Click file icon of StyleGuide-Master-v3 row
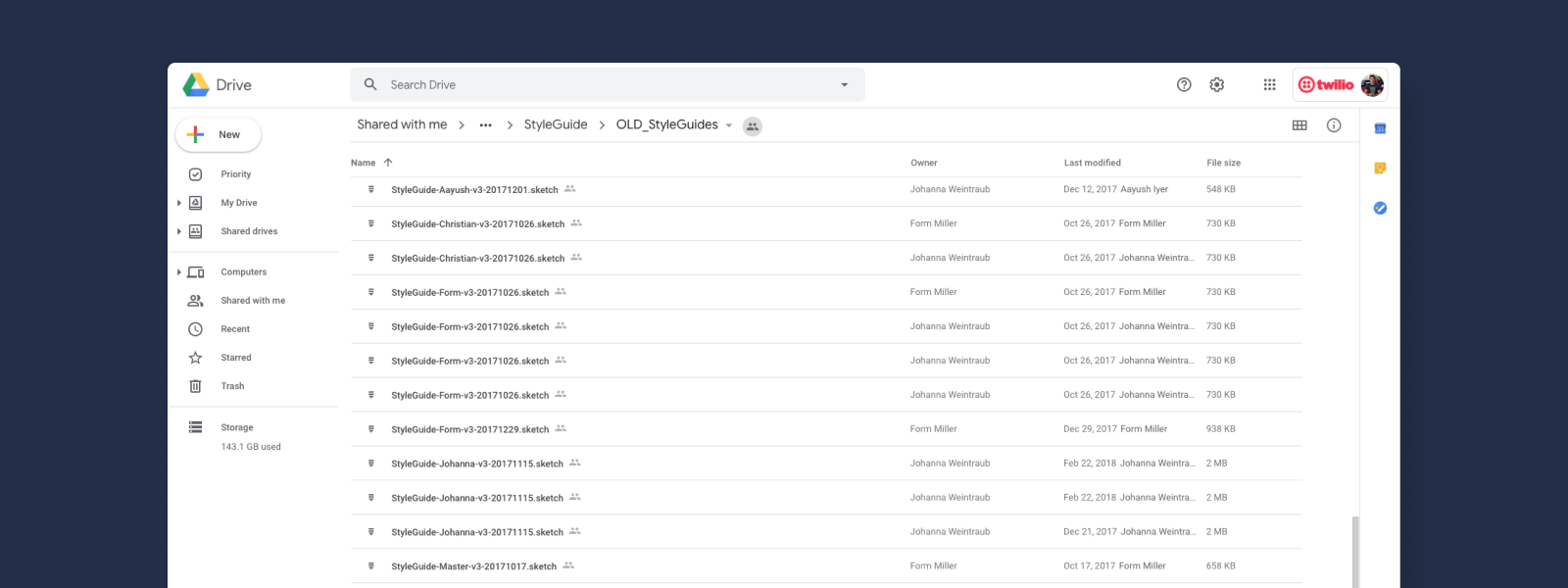Screen dimensions: 1568x588 (x=370, y=566)
